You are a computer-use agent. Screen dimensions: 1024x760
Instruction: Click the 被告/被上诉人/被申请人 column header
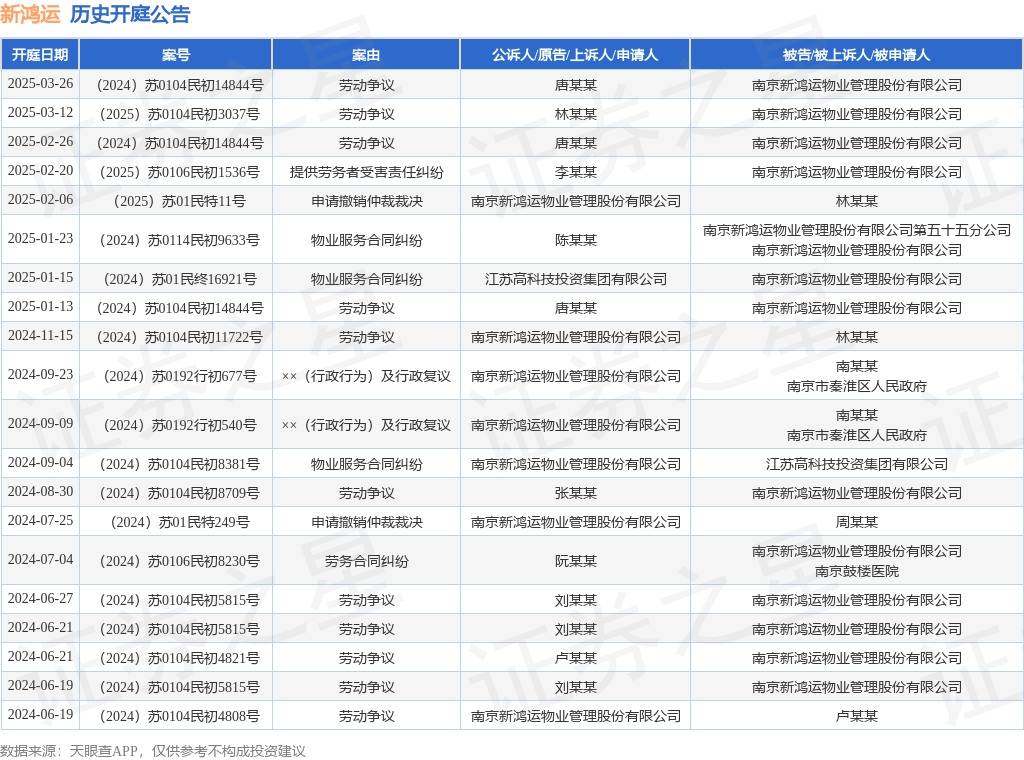(x=856, y=55)
